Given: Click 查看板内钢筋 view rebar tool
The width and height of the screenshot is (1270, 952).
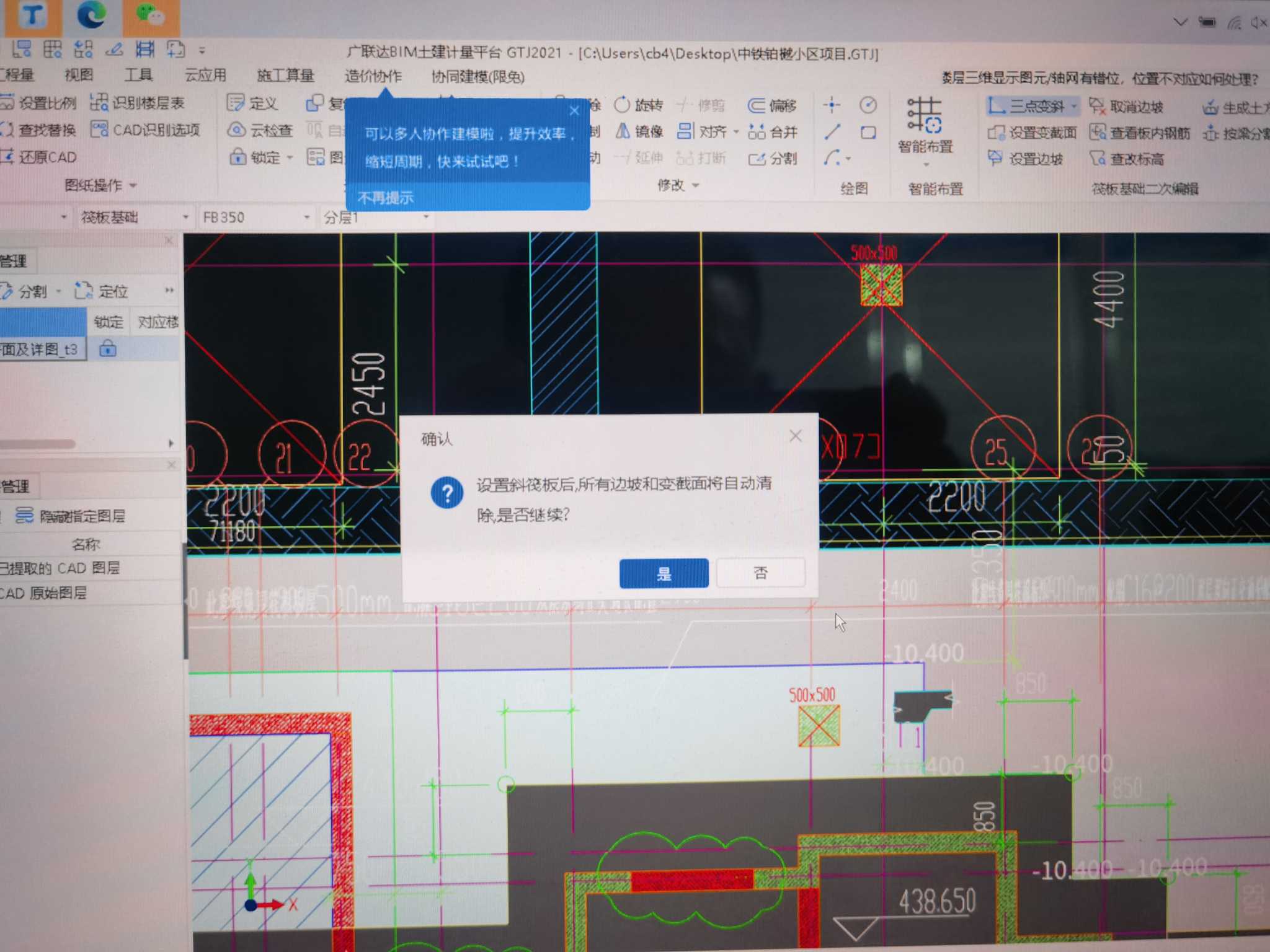Looking at the screenshot, I should pos(1140,133).
